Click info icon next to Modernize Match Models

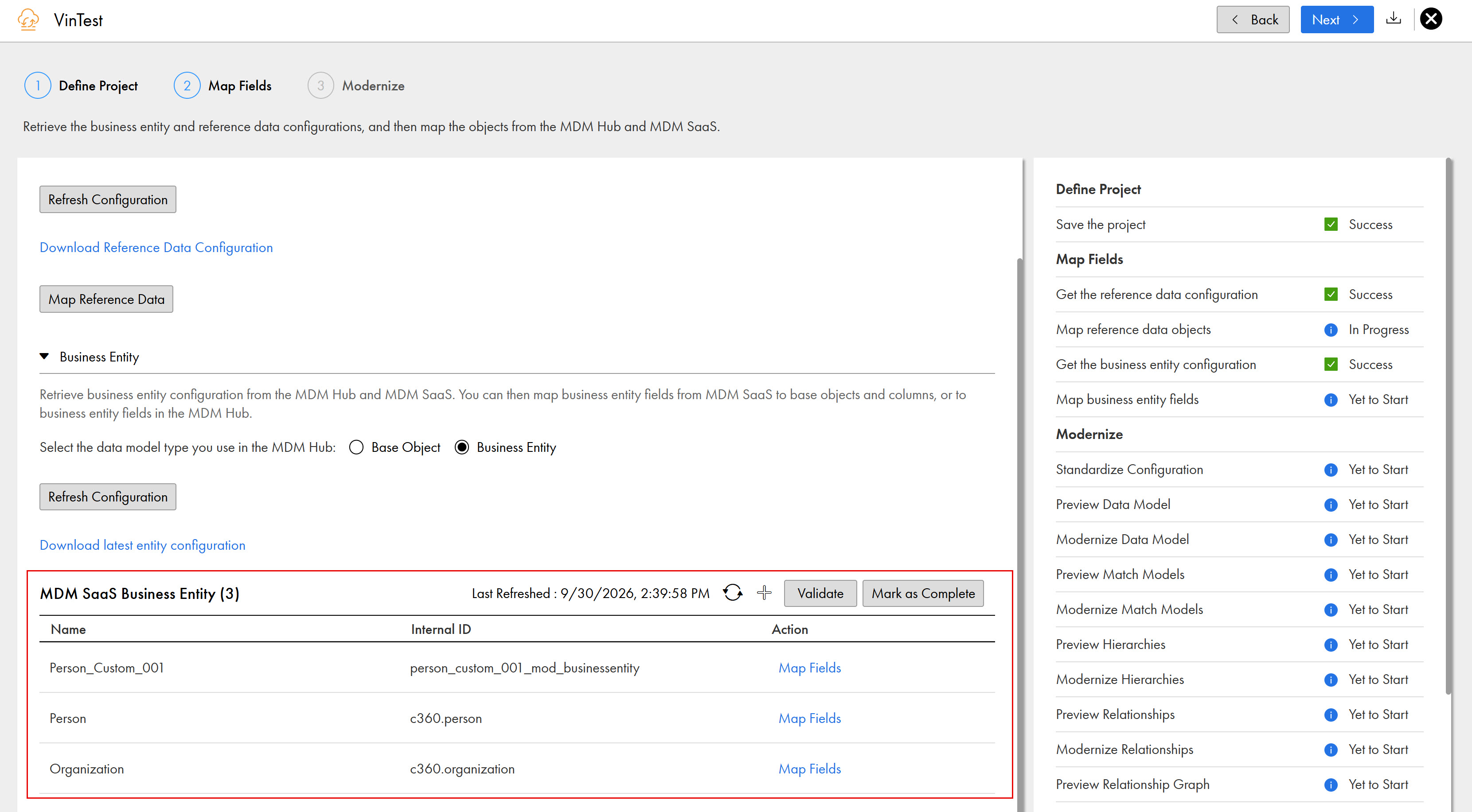pyautogui.click(x=1331, y=610)
